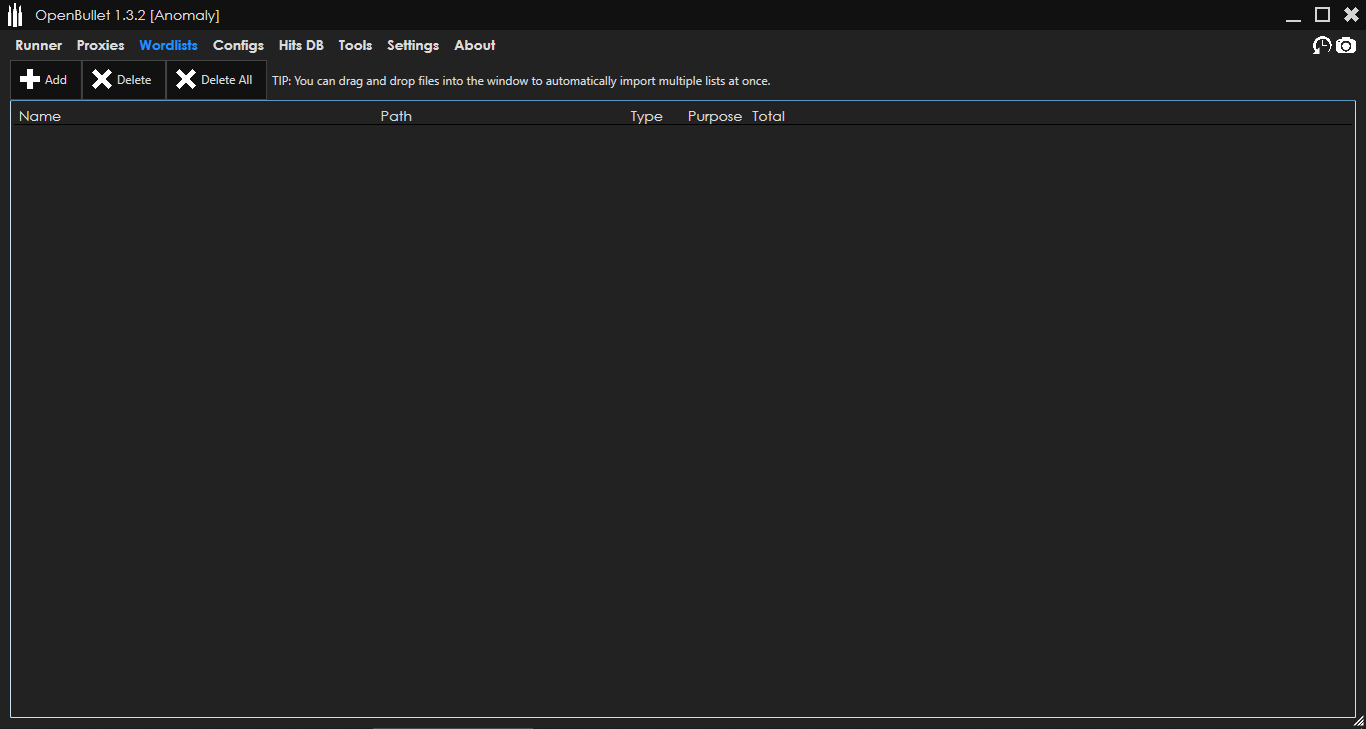Viewport: 1366px width, 729px height.
Task: Add a new wordlist
Action: 45,80
